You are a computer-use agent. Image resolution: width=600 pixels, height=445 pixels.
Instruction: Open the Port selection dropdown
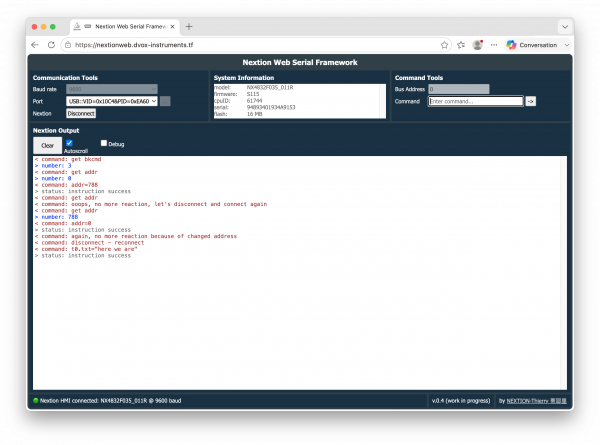(x=112, y=101)
